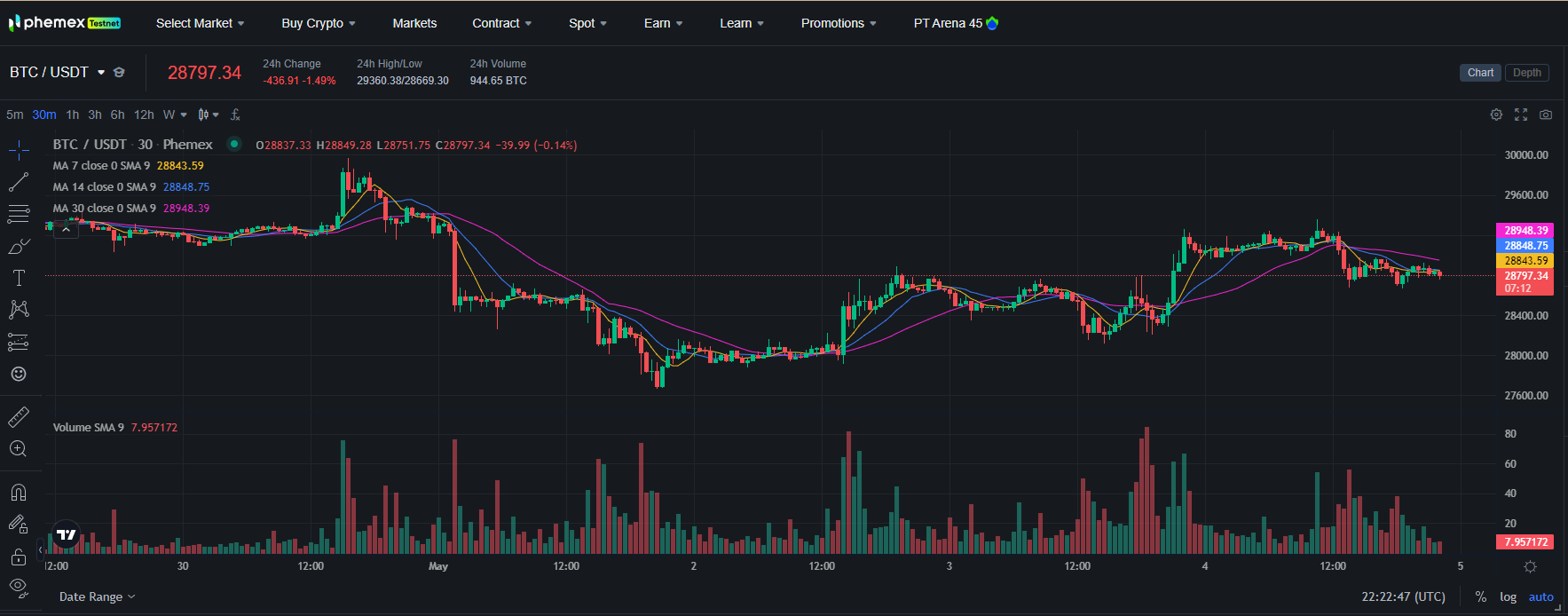The height and width of the screenshot is (616, 1568).
Task: Select the text annotation tool
Action: [19, 278]
